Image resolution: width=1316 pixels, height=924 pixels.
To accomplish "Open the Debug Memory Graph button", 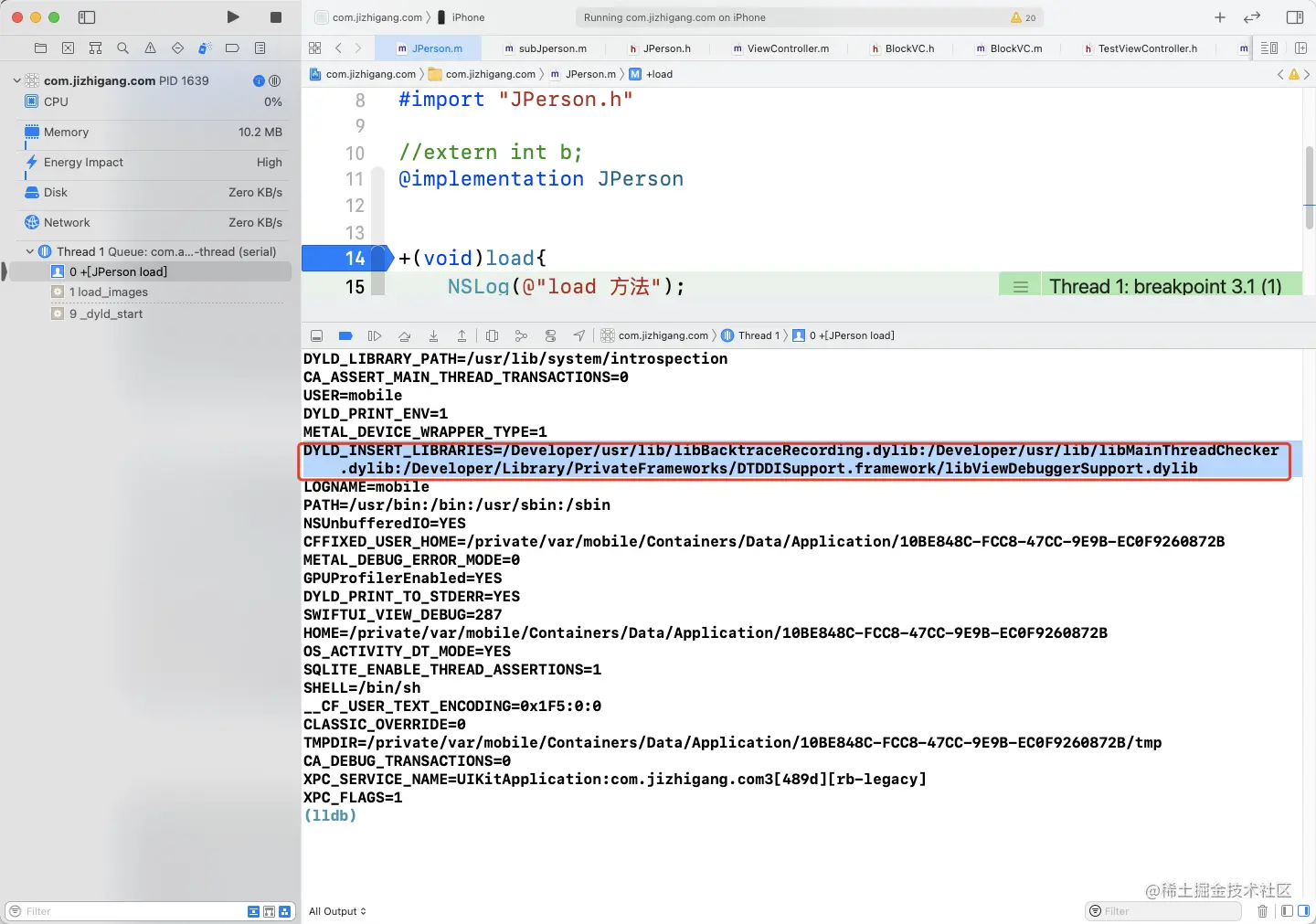I will (521, 335).
